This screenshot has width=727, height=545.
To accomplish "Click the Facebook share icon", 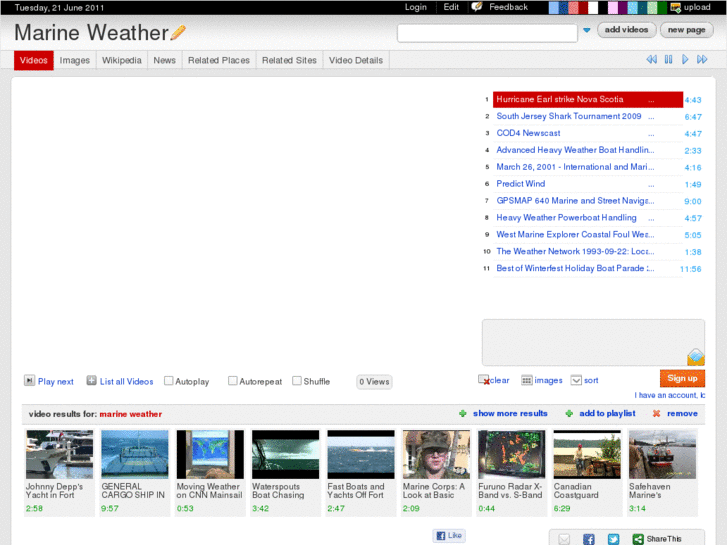I will 588,539.
